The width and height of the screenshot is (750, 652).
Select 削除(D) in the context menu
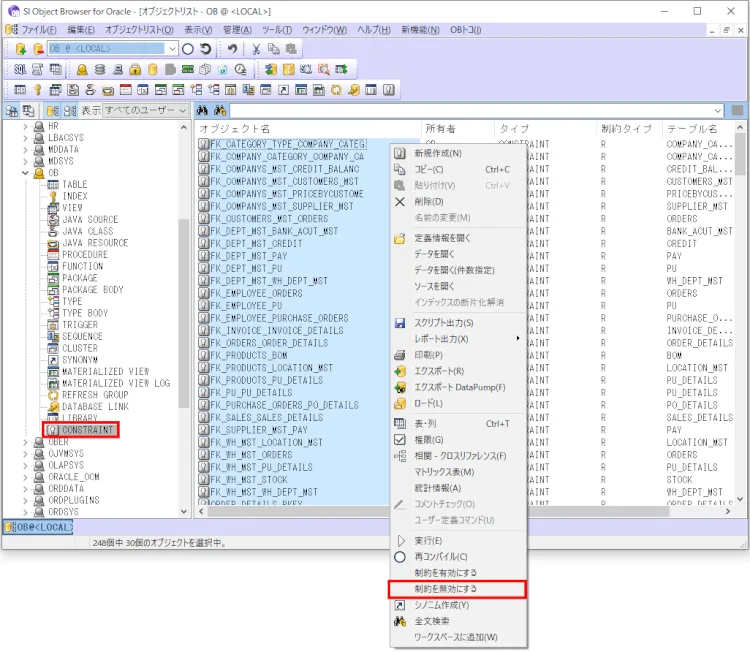460,202
